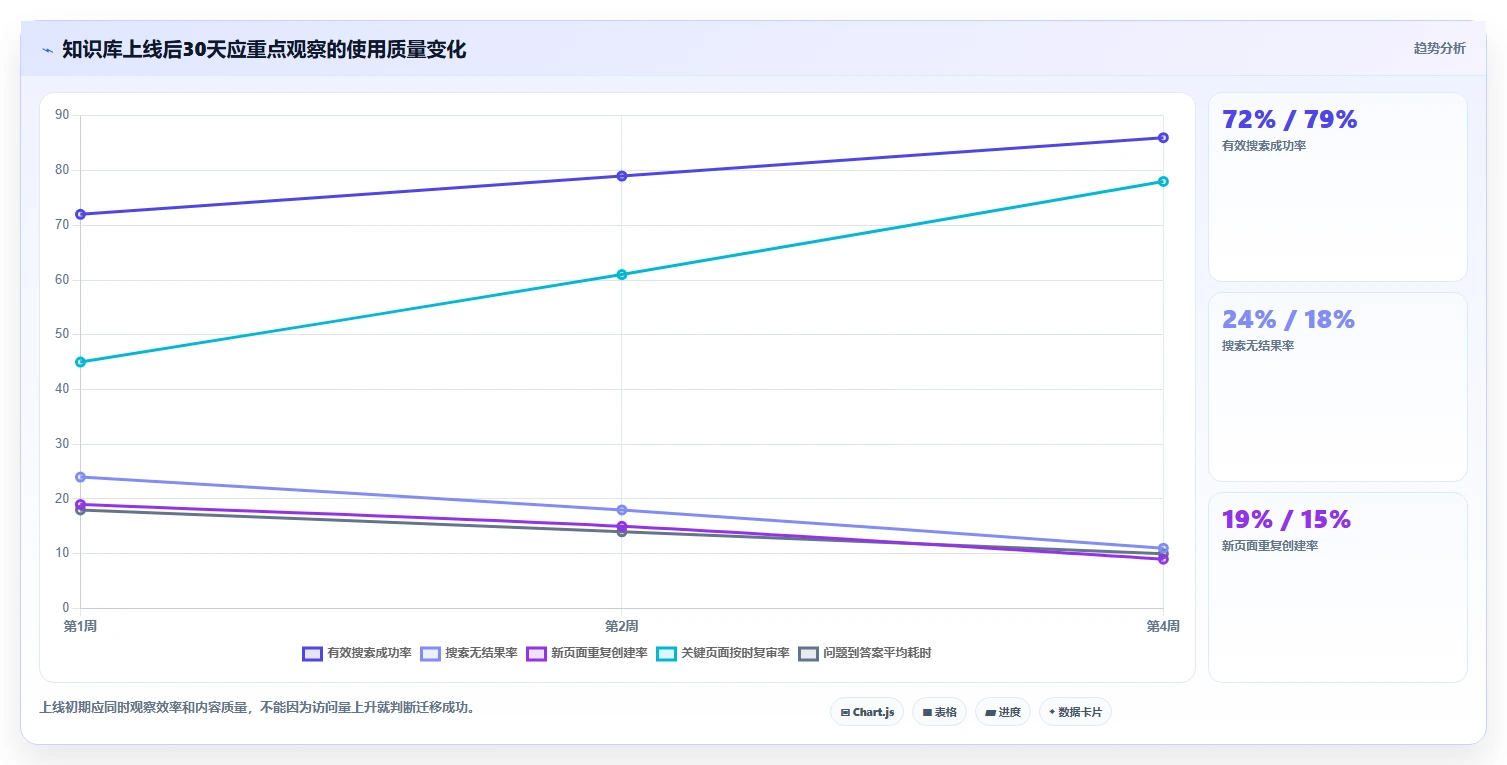
Task: Click the lightning icon beside the page title
Action: pyautogui.click(x=47, y=50)
